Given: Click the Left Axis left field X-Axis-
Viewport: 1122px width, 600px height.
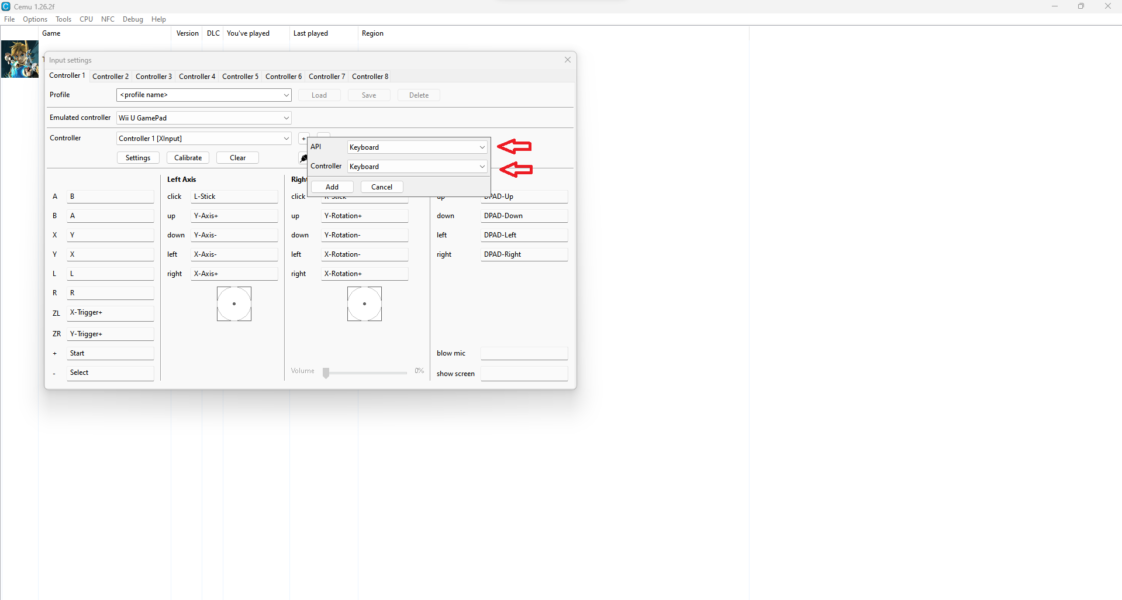Looking at the screenshot, I should click(234, 255).
